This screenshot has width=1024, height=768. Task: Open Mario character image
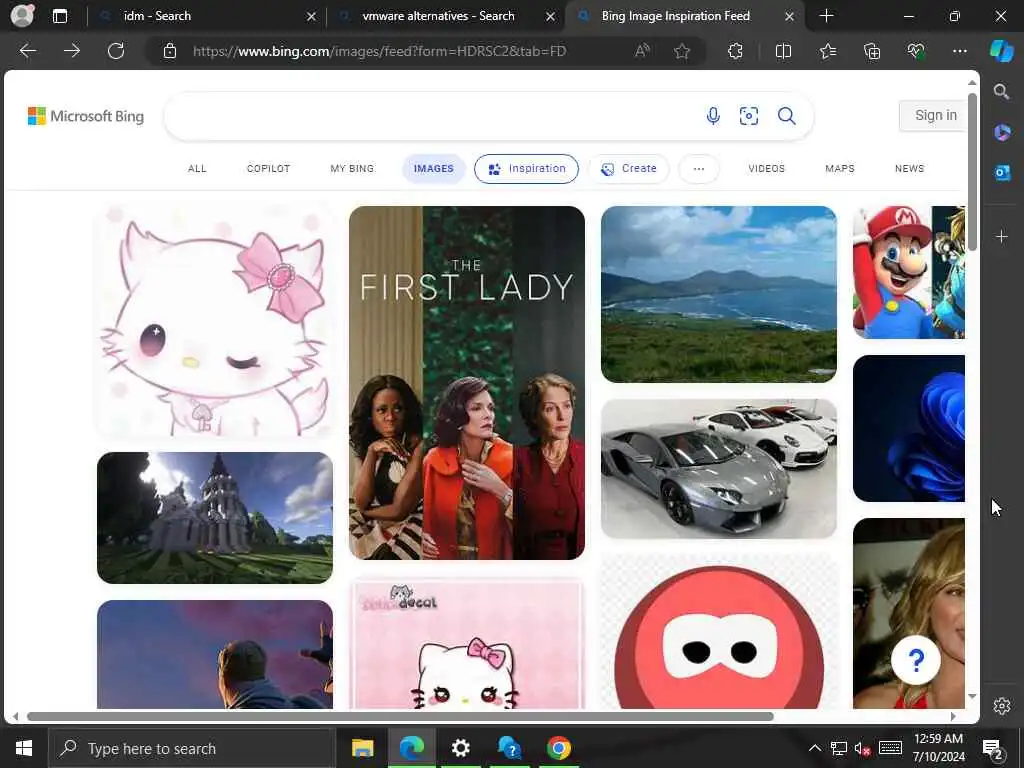coord(908,272)
